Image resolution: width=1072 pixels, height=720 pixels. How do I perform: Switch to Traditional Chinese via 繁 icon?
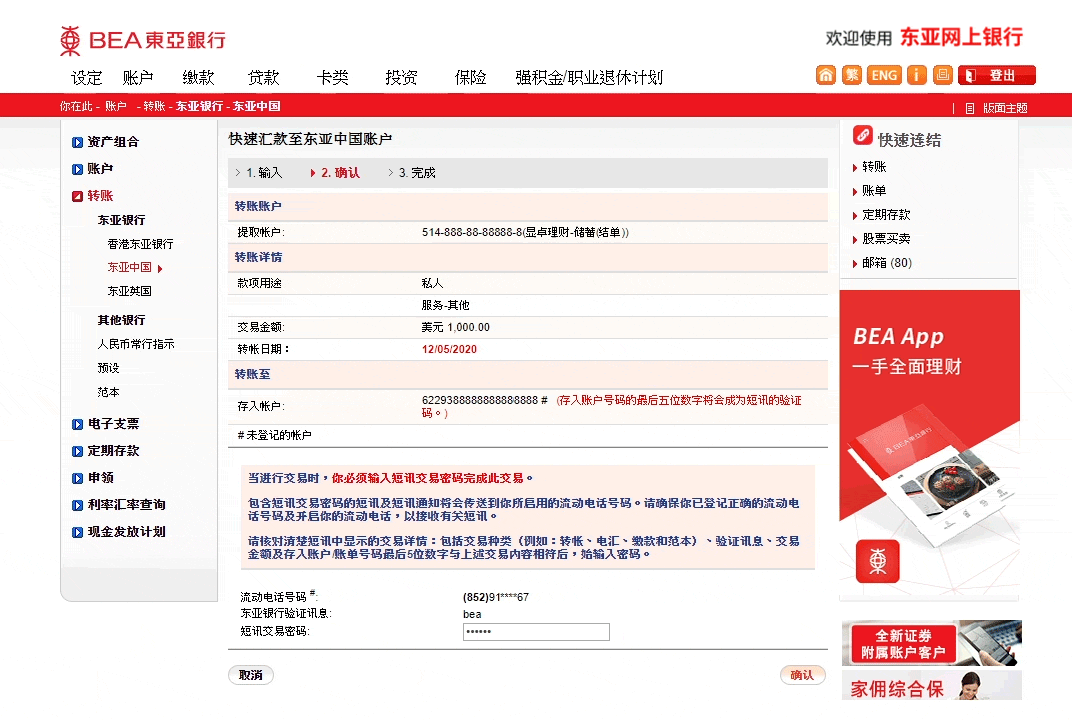click(x=851, y=75)
